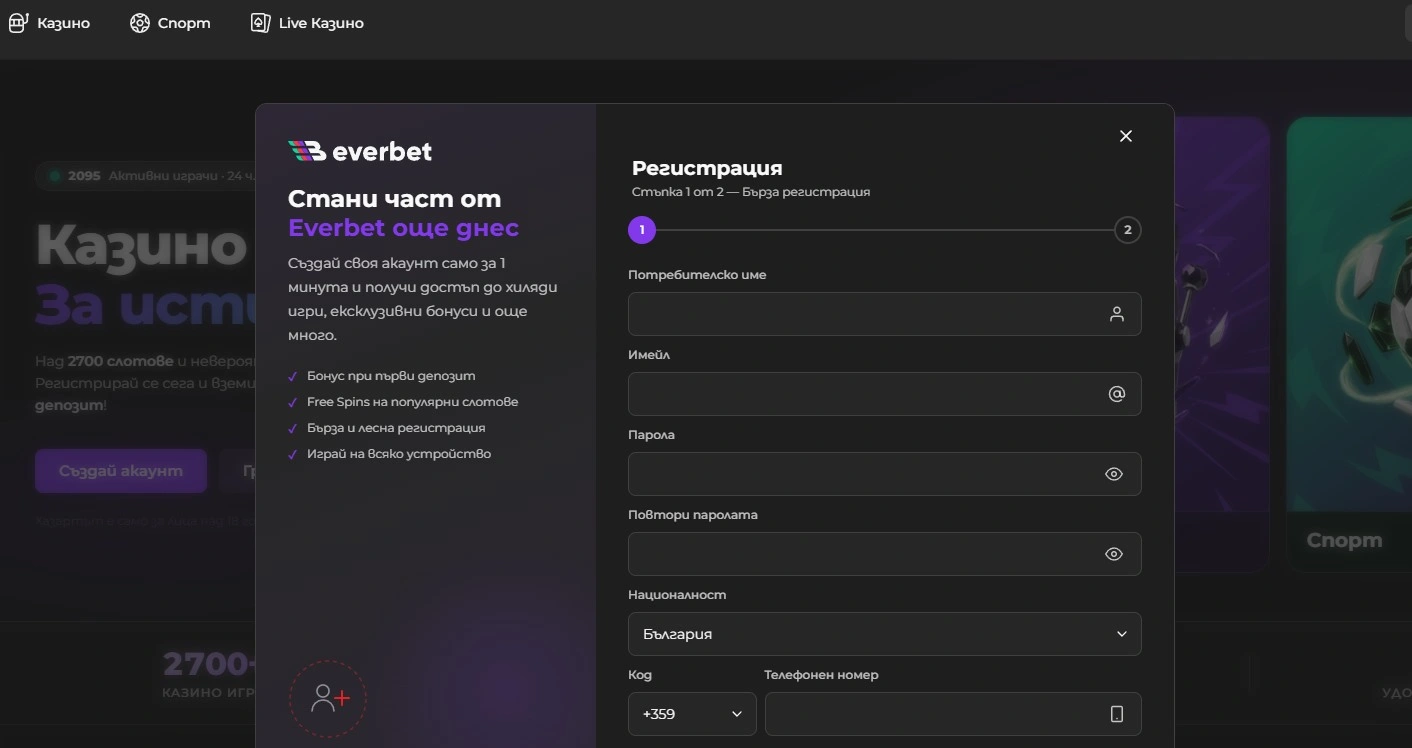
Task: Click 'Бърза и лесна регистрация' list item
Action: click(386, 428)
